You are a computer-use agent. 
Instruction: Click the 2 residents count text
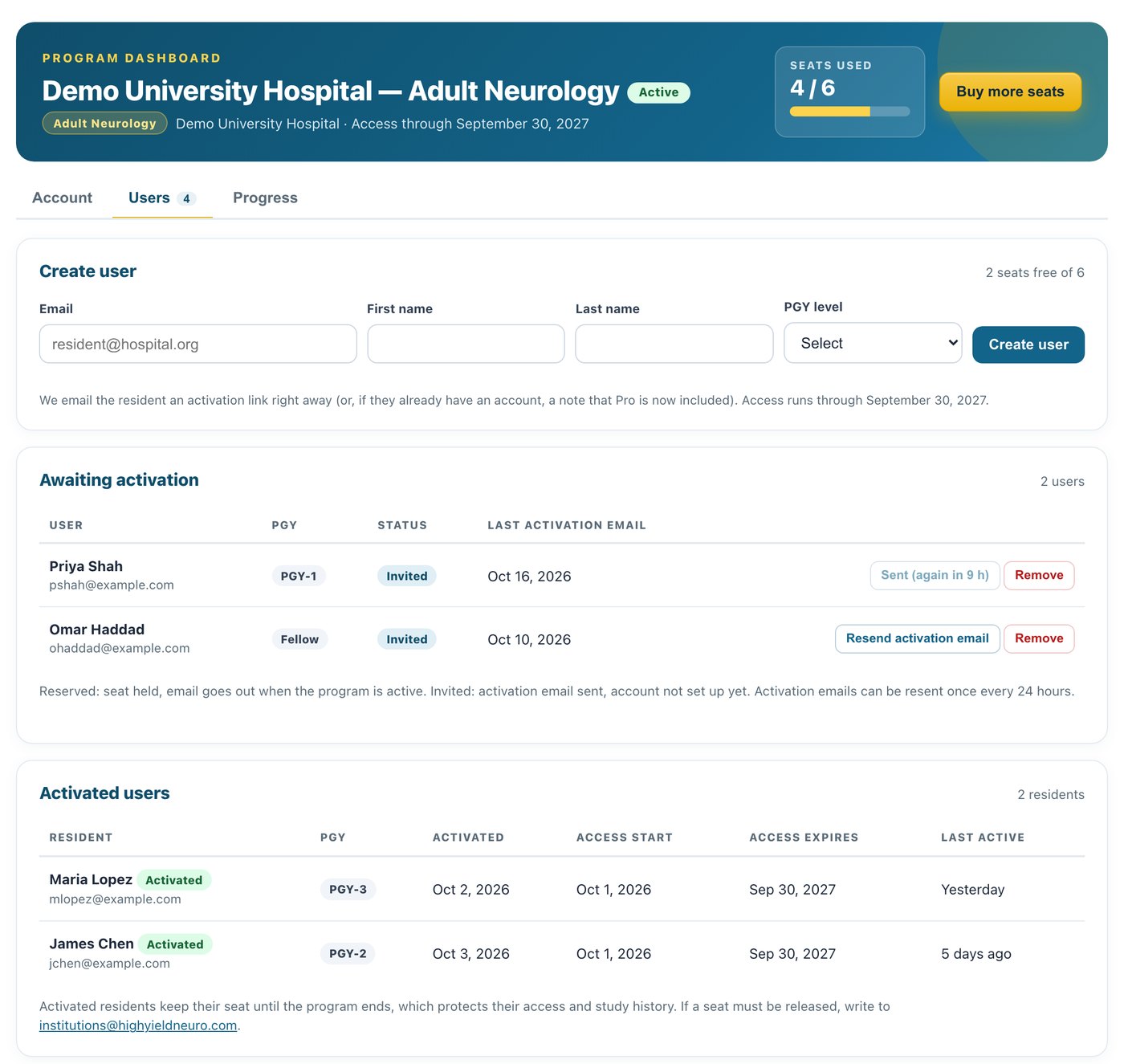(x=1051, y=794)
